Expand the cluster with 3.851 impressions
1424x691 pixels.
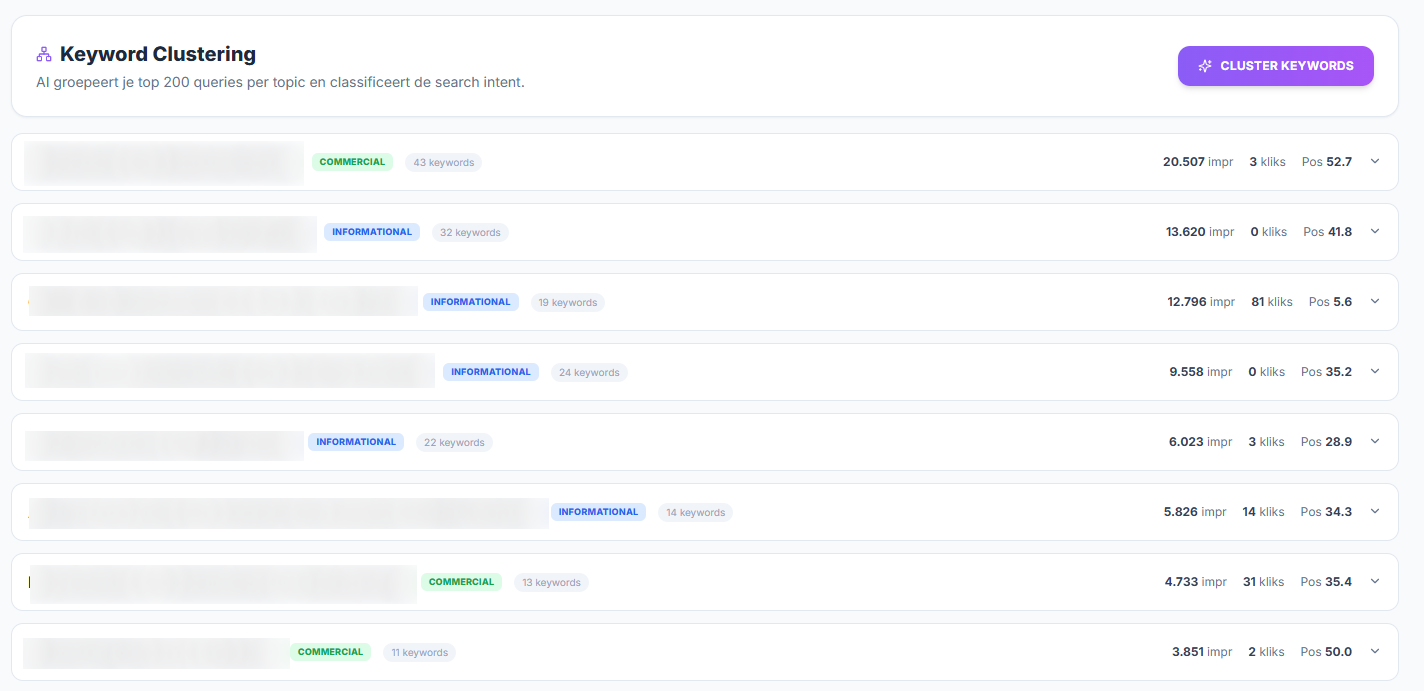(1375, 651)
